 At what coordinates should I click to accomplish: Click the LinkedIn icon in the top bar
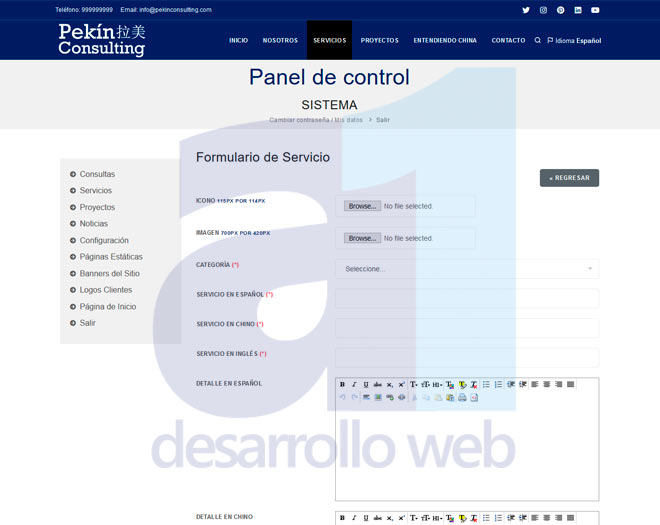[x=578, y=10]
